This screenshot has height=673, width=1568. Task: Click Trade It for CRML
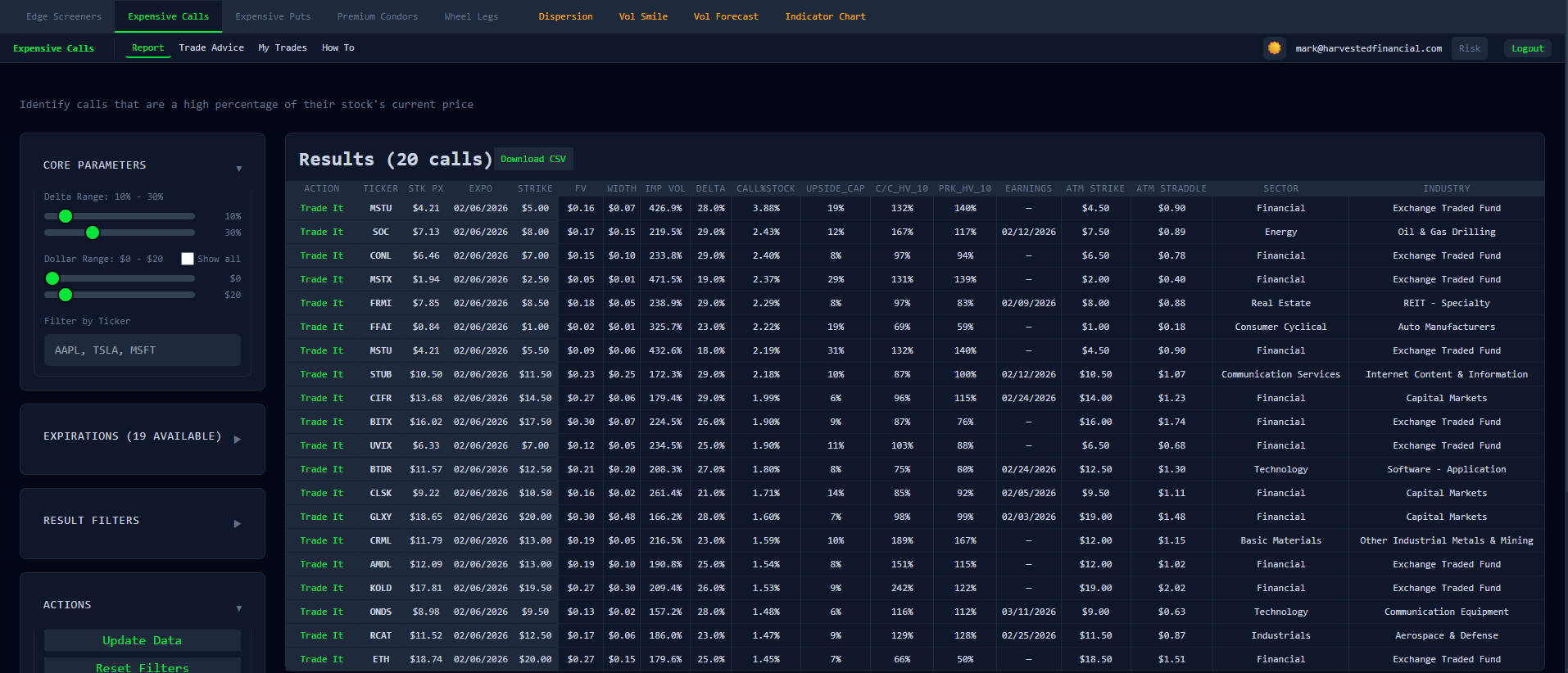tap(322, 540)
